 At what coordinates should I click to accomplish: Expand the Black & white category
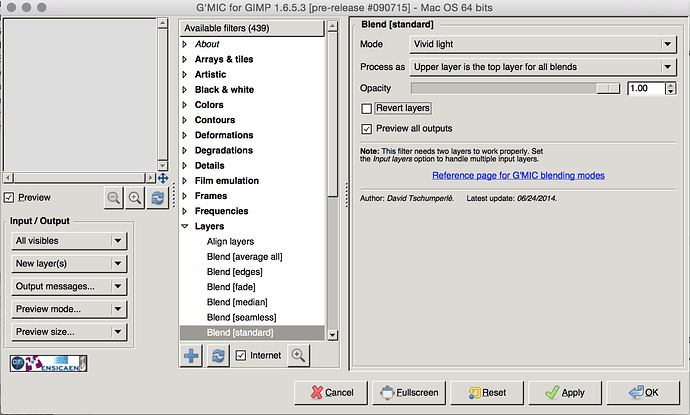[x=185, y=90]
